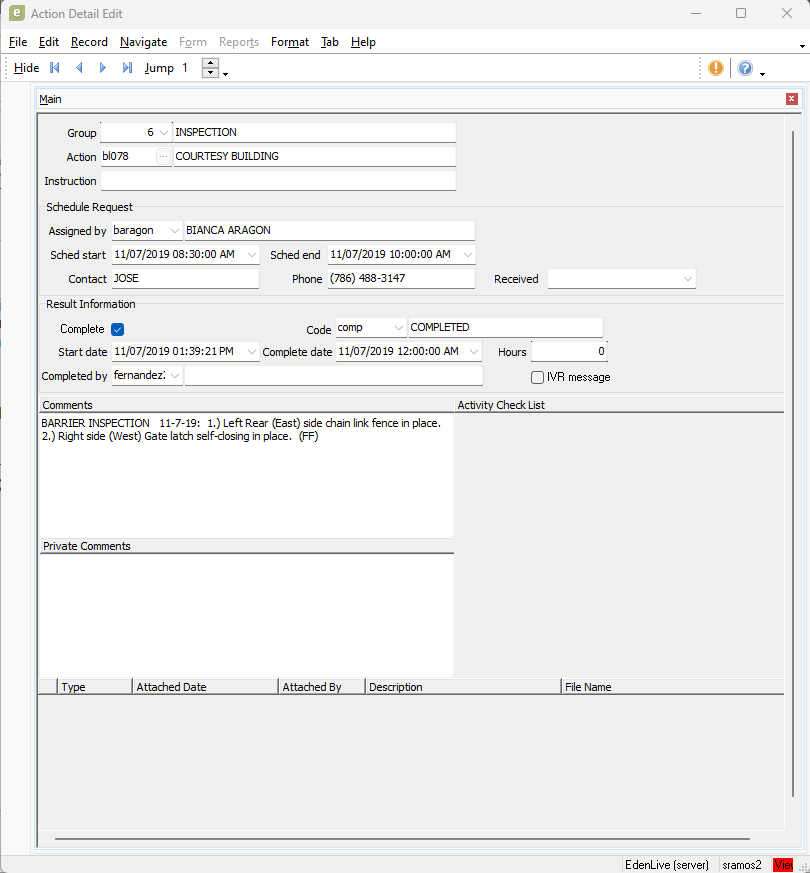Open the Received dropdown
This screenshot has height=873, width=810.
pos(687,279)
